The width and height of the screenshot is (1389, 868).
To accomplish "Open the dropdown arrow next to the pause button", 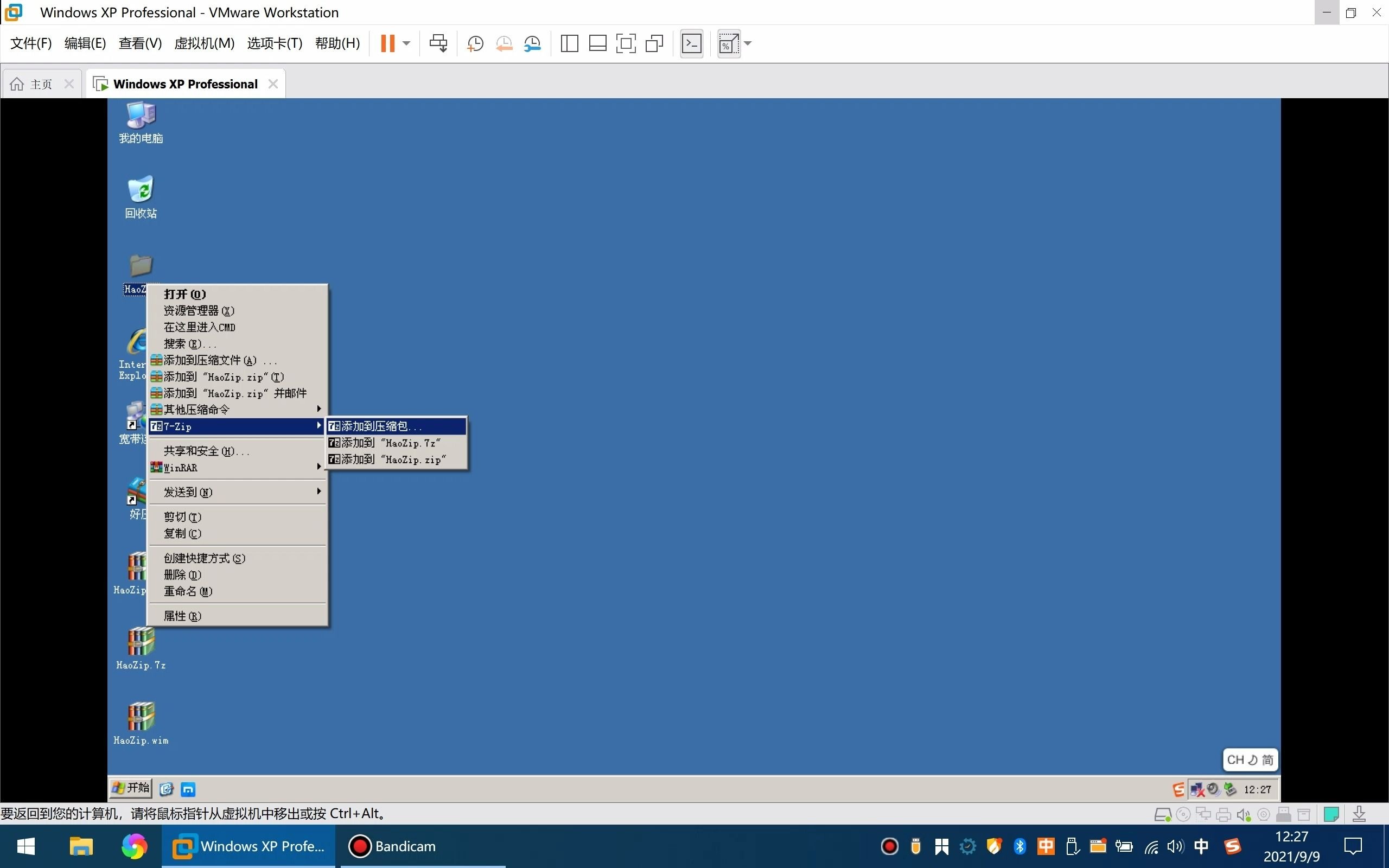I will tap(406, 43).
